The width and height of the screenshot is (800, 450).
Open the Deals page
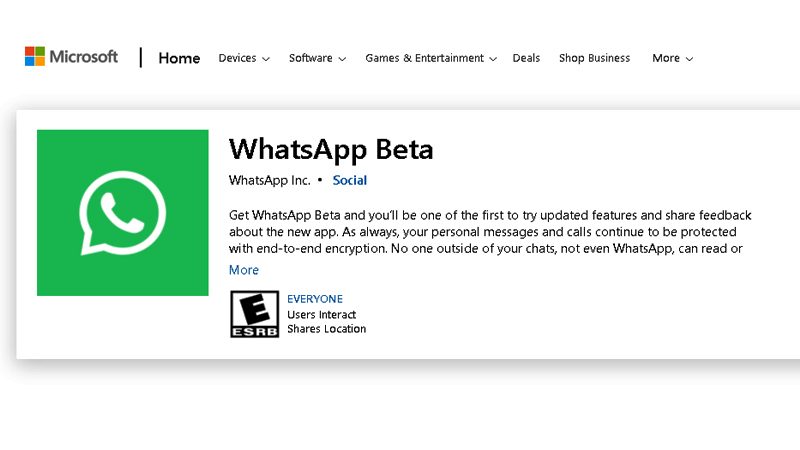(x=526, y=58)
